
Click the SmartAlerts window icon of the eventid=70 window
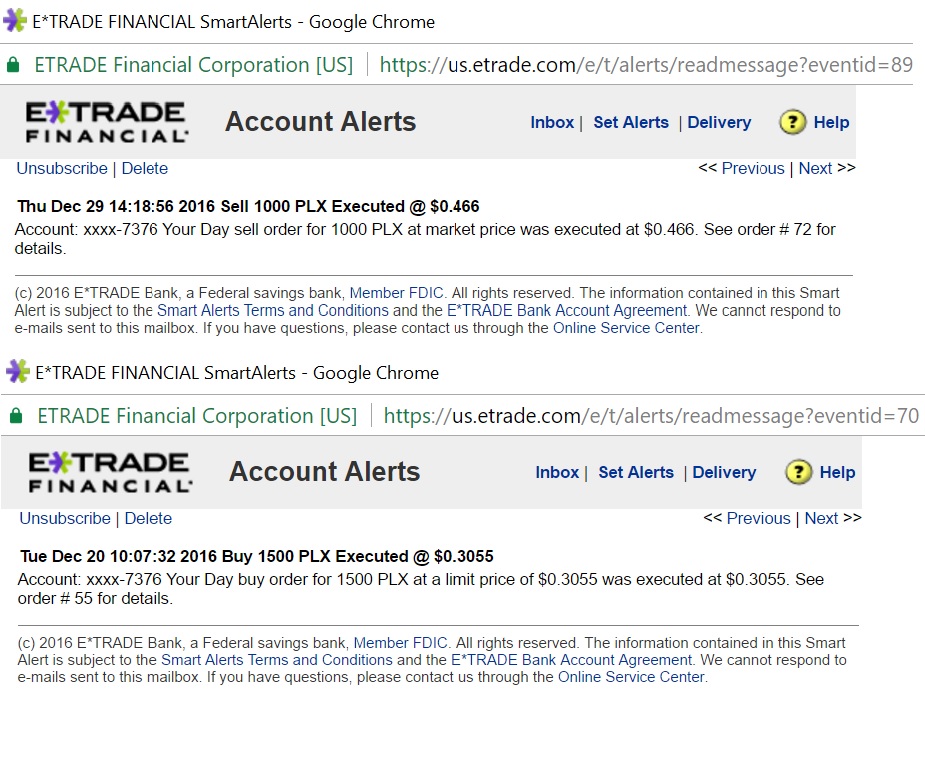[17, 372]
